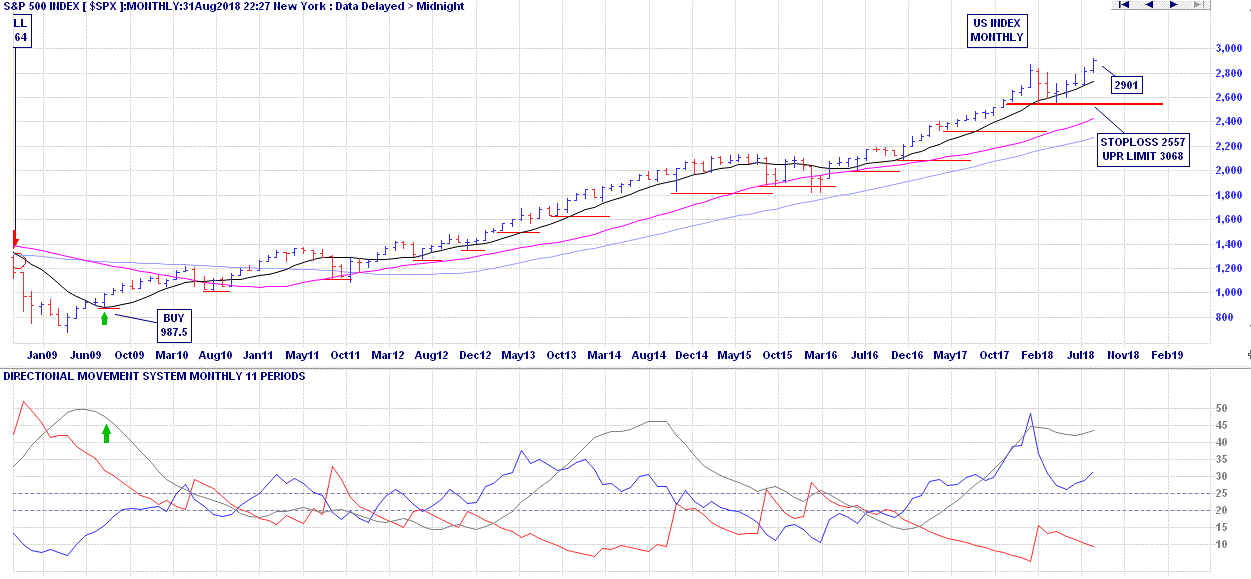Click the Oct13 date axis label

561,355
